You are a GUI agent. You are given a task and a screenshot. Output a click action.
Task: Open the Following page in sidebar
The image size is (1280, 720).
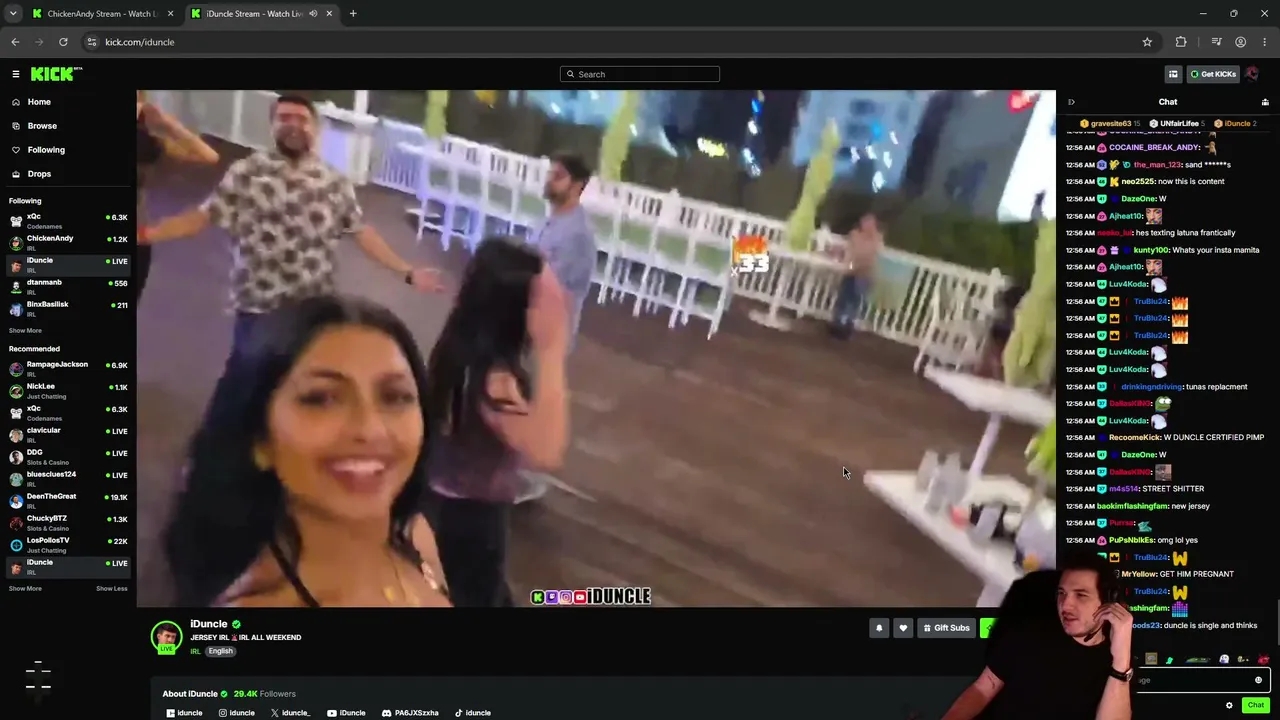(66, 150)
